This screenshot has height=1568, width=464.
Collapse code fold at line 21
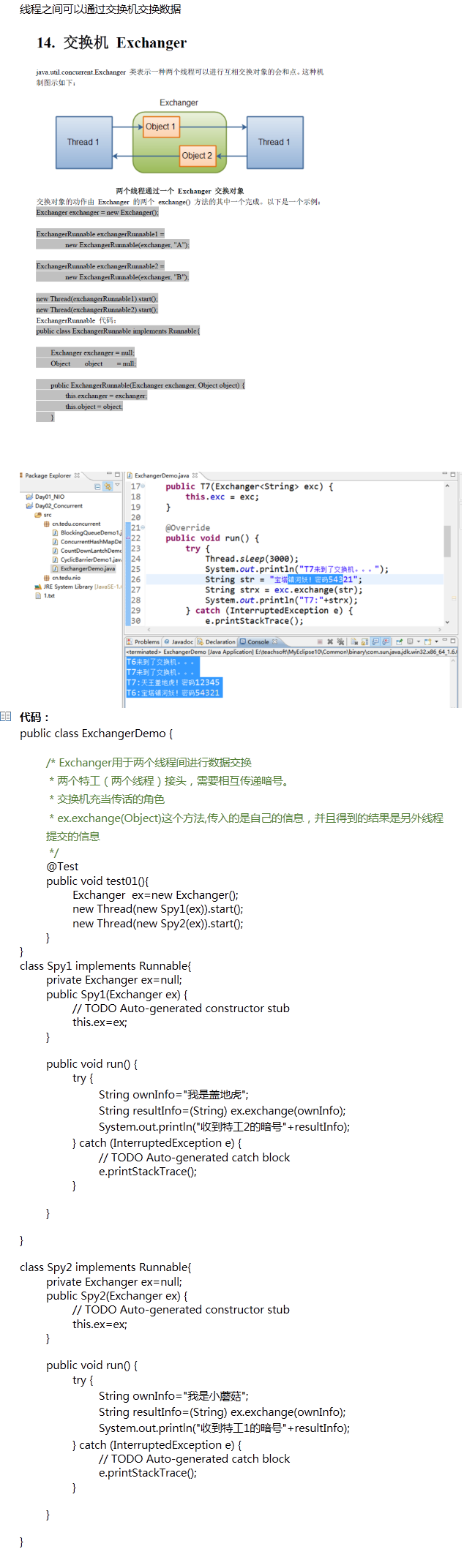tap(143, 527)
